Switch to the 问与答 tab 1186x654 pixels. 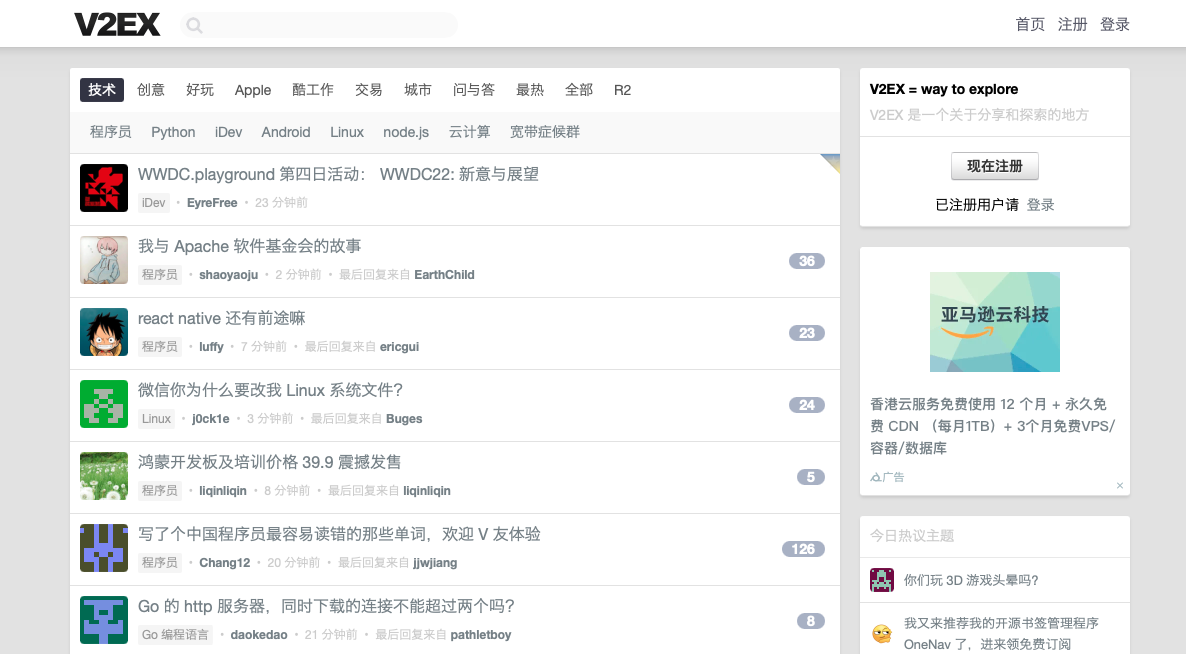473,90
